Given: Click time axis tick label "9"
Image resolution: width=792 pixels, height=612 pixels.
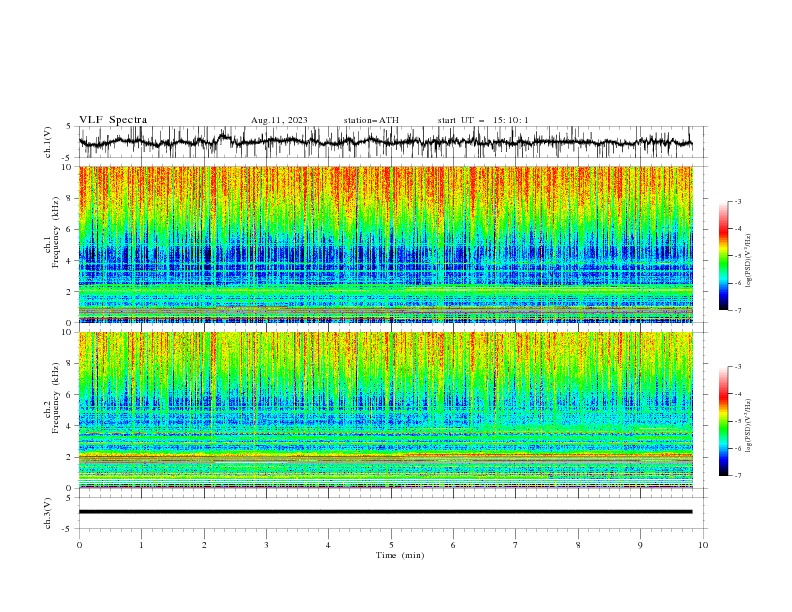Looking at the screenshot, I should pyautogui.click(x=640, y=545).
